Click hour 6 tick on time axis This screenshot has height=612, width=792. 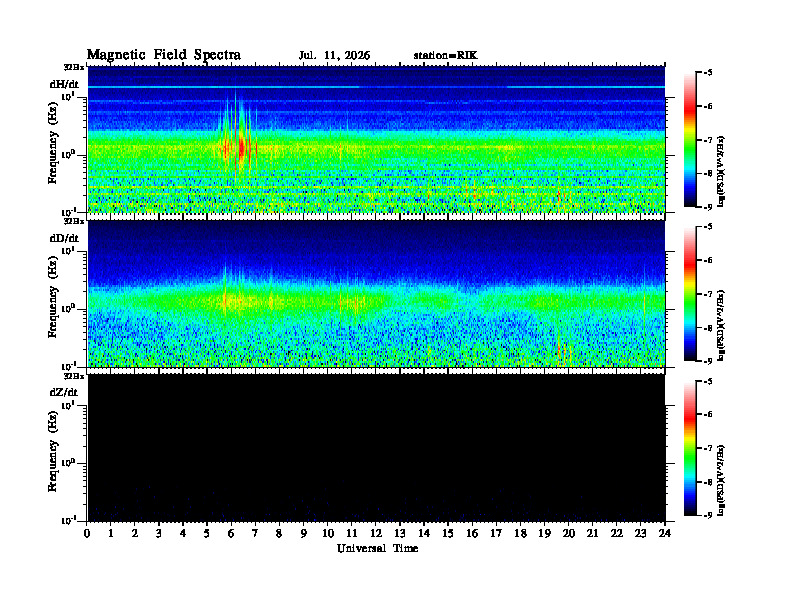point(231,533)
